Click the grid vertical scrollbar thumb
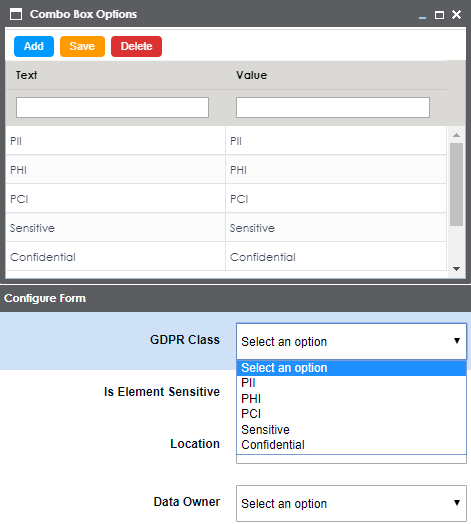The width and height of the screenshot is (471, 524). [x=456, y=184]
